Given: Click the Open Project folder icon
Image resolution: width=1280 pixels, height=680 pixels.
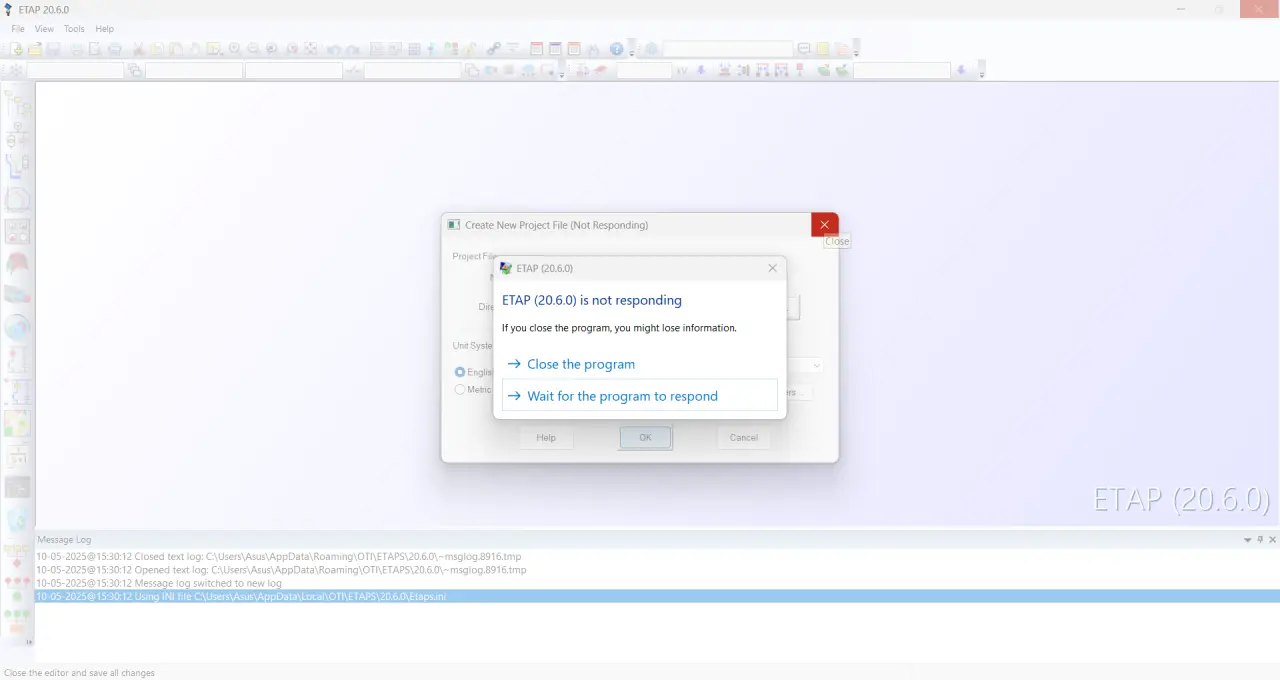Looking at the screenshot, I should 35,49.
